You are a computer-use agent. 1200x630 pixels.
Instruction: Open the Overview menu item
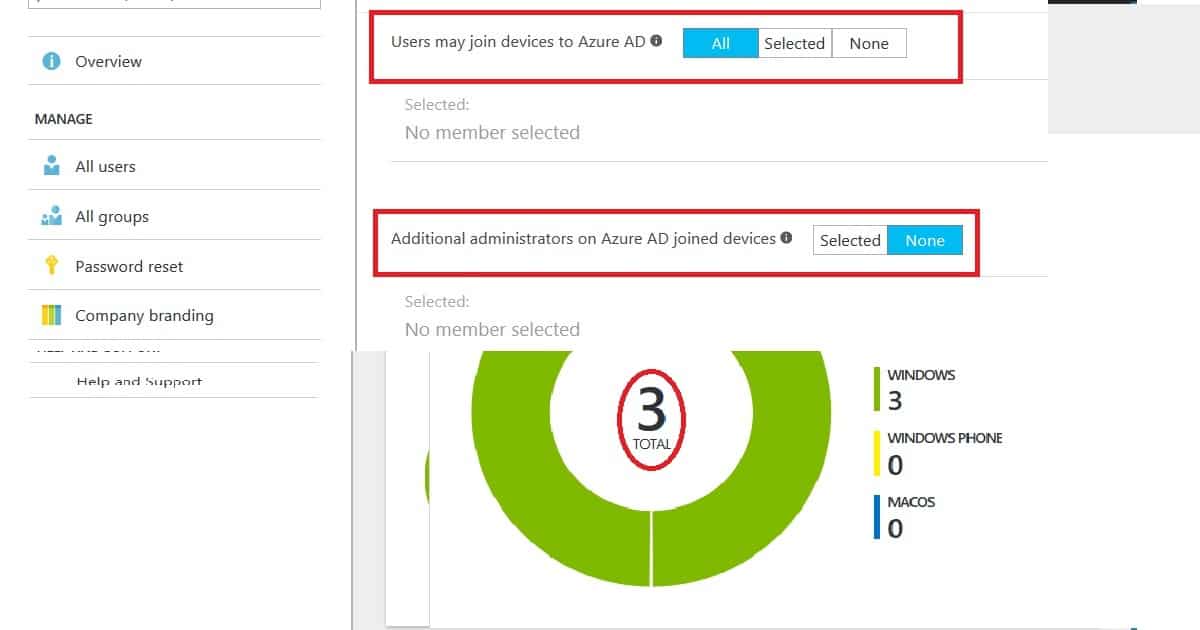pos(175,61)
